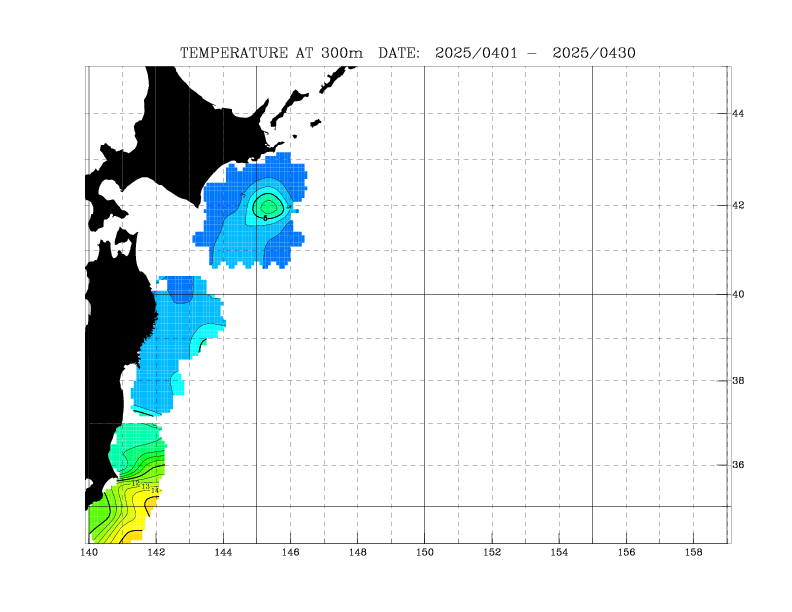This screenshot has width=792, height=612.
Task: Click the "TEMPERATURE AT 300m" title text
Action: click(x=273, y=52)
